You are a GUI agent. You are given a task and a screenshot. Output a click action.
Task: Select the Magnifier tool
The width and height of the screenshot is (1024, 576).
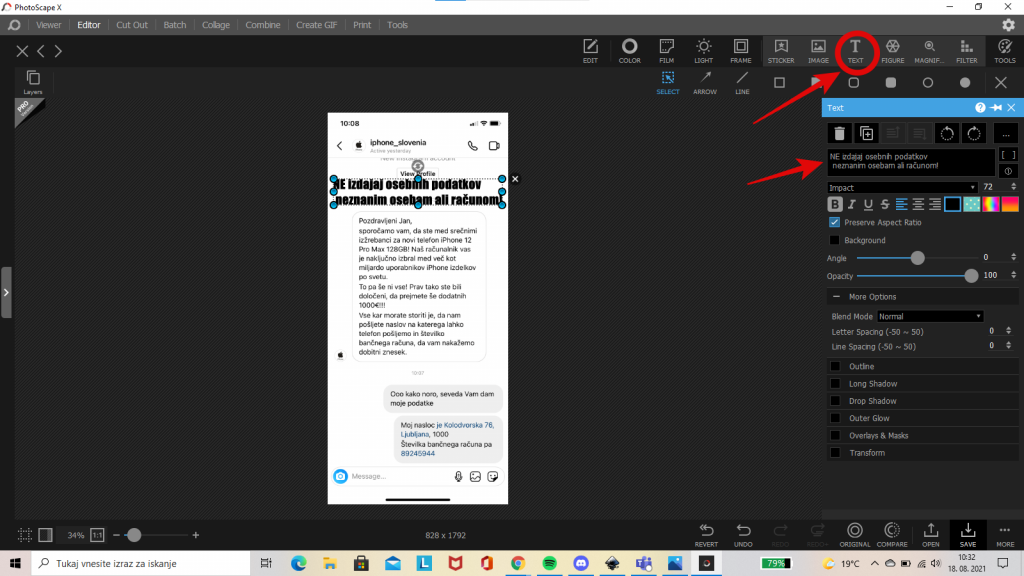coord(929,51)
